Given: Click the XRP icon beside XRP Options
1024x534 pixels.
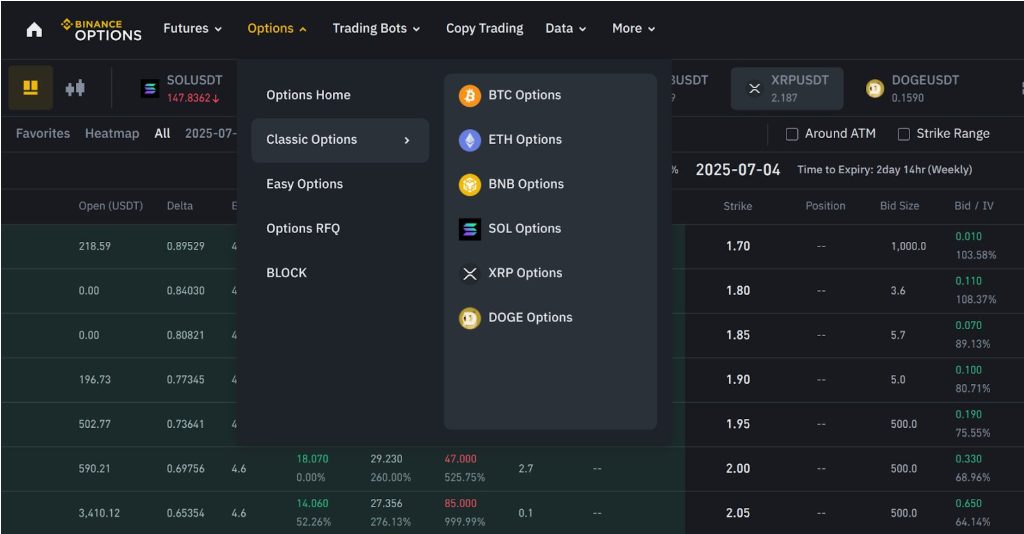Looking at the screenshot, I should (470, 274).
